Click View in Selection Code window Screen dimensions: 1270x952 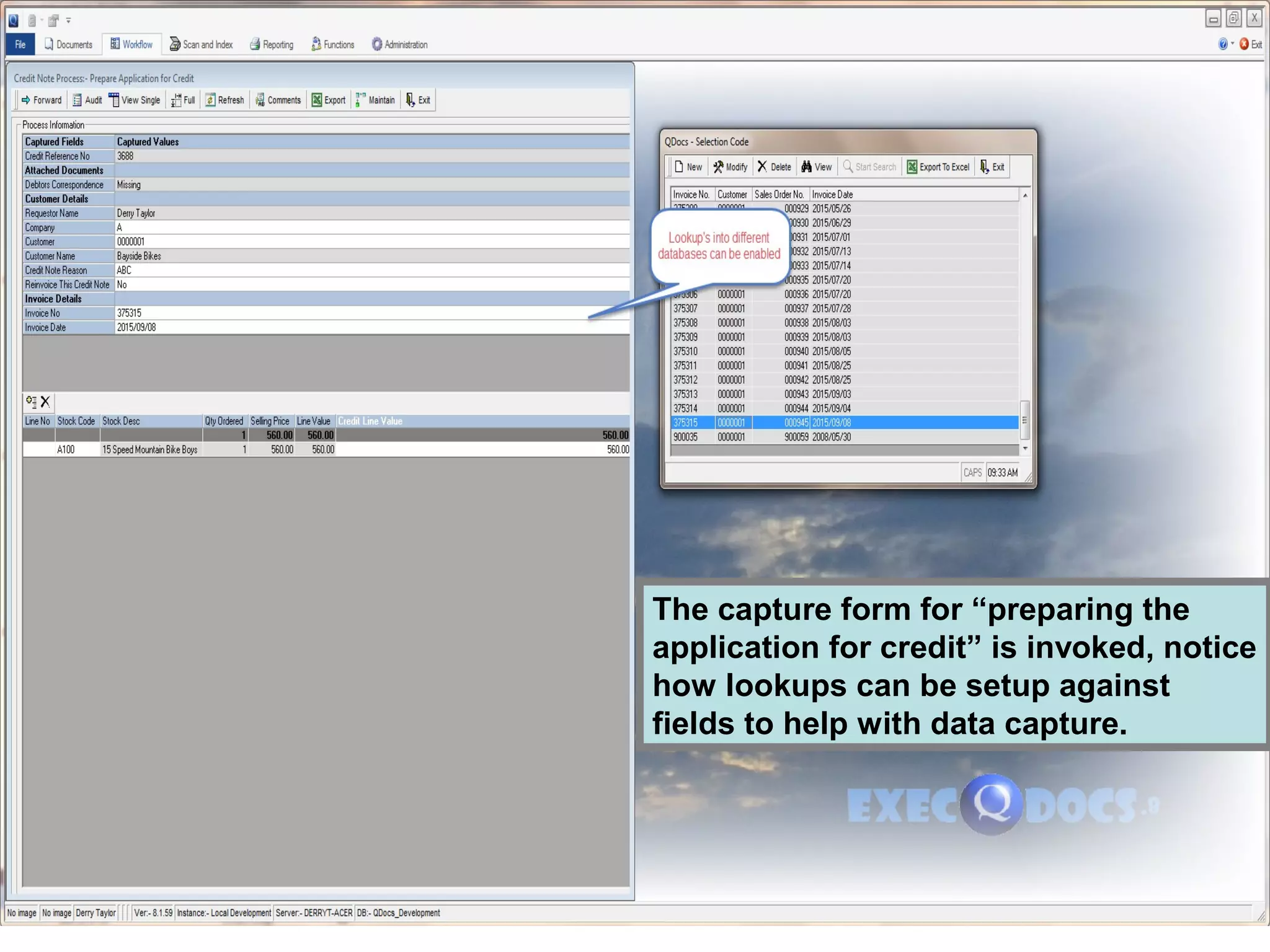tap(817, 167)
